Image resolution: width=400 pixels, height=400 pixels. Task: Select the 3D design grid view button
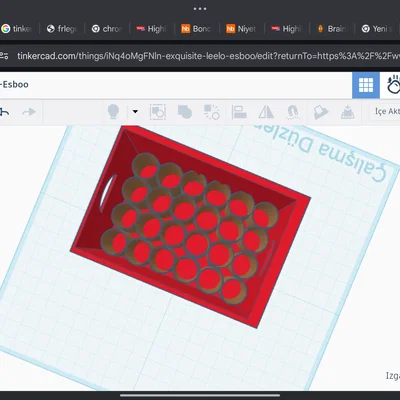tap(366, 85)
